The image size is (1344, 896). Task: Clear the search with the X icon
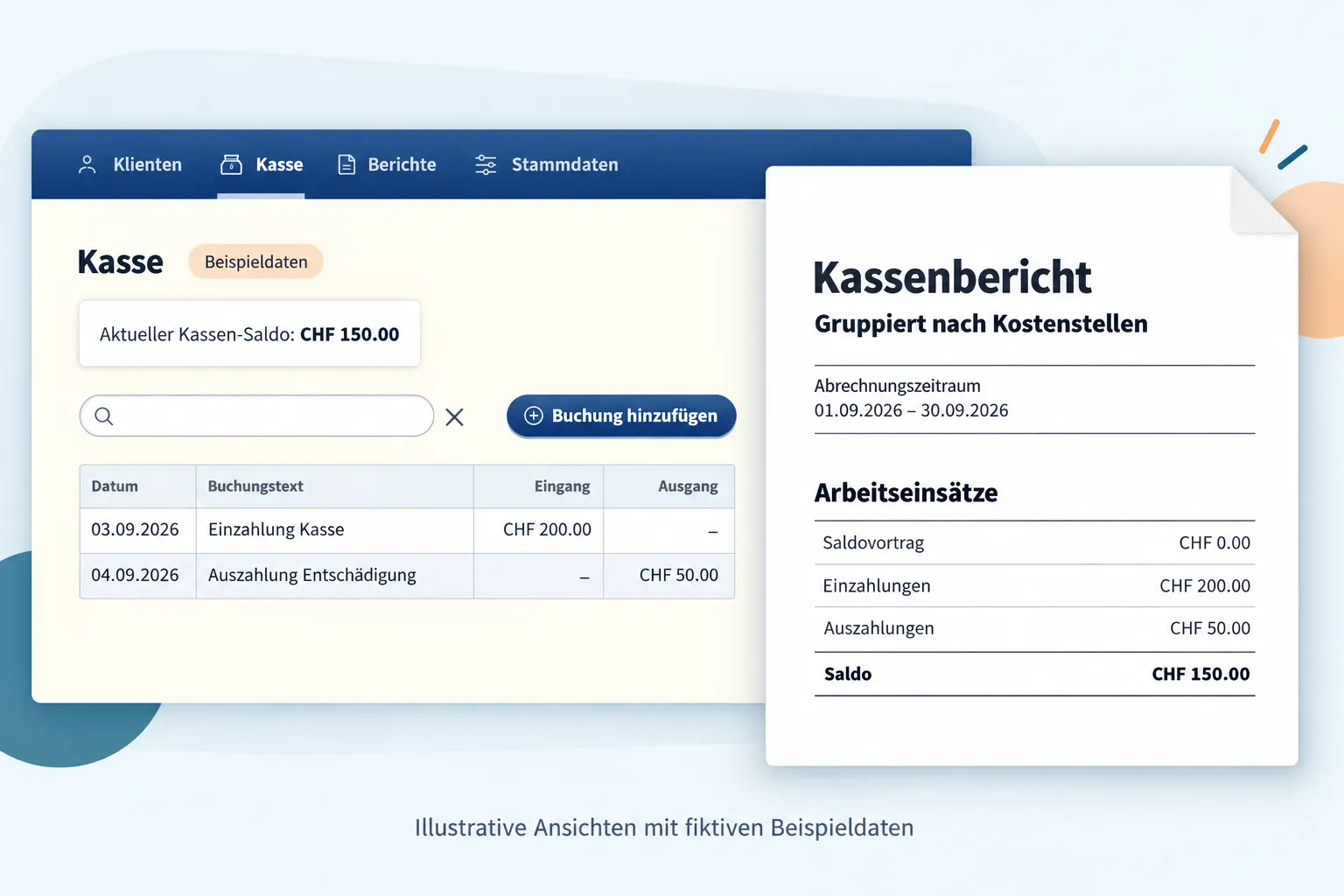point(454,417)
